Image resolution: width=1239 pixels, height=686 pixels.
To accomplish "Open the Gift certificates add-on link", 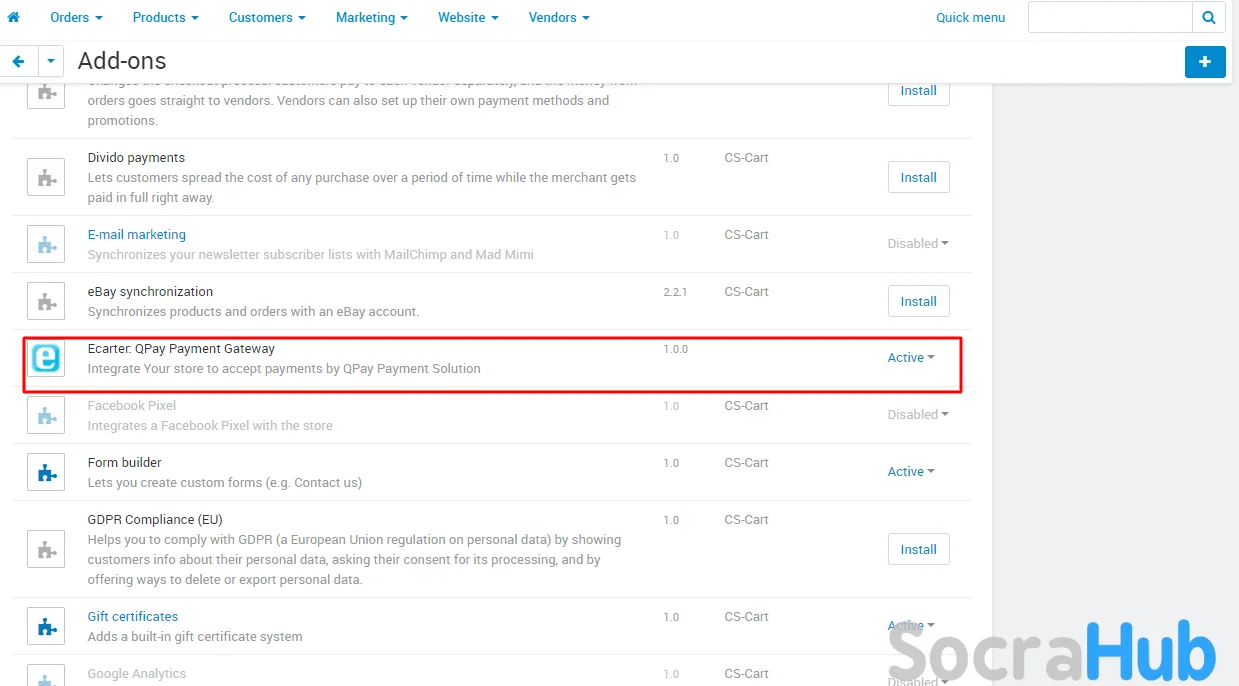I will click(x=133, y=617).
